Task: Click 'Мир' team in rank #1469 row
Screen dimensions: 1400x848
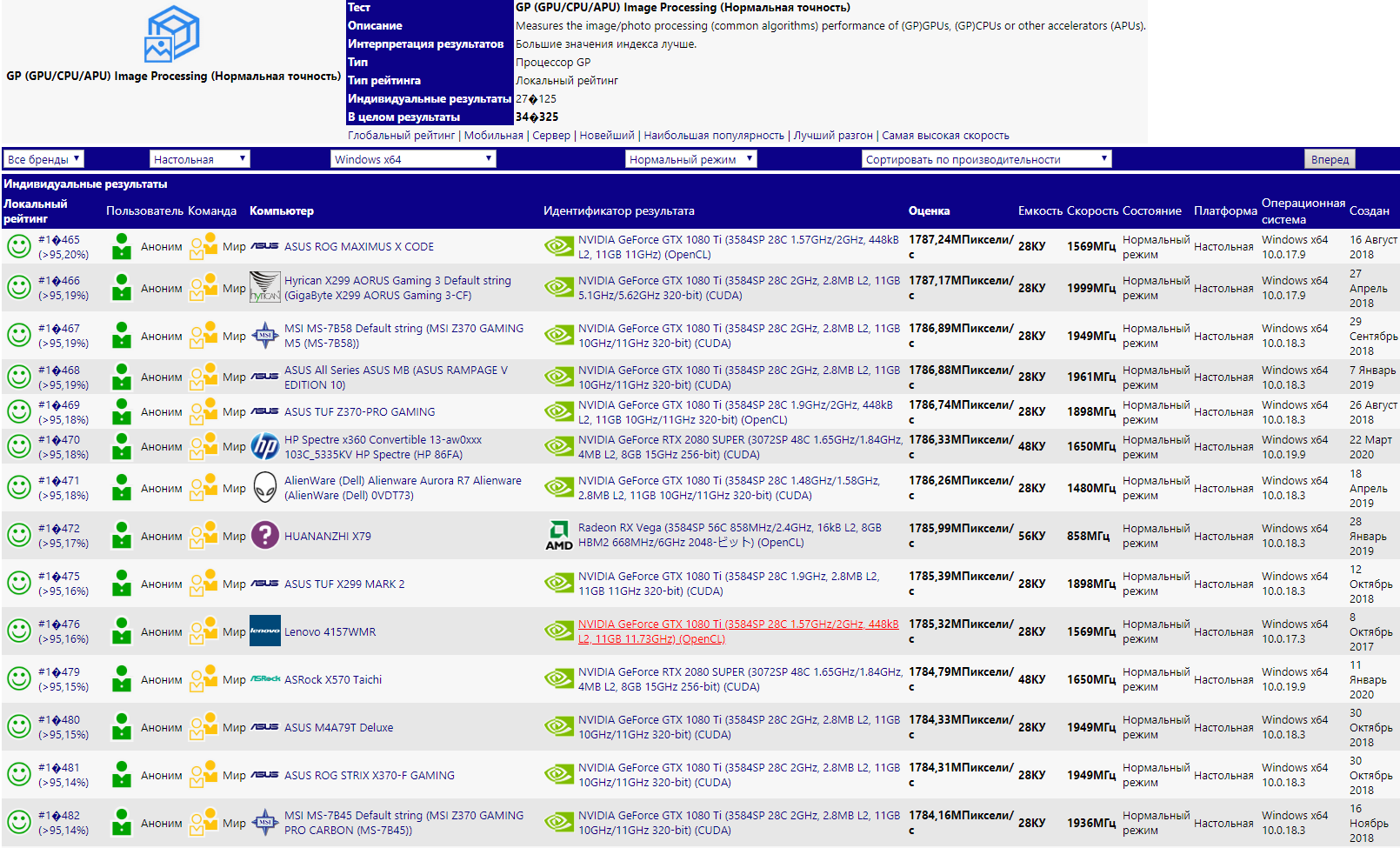Action: click(234, 411)
